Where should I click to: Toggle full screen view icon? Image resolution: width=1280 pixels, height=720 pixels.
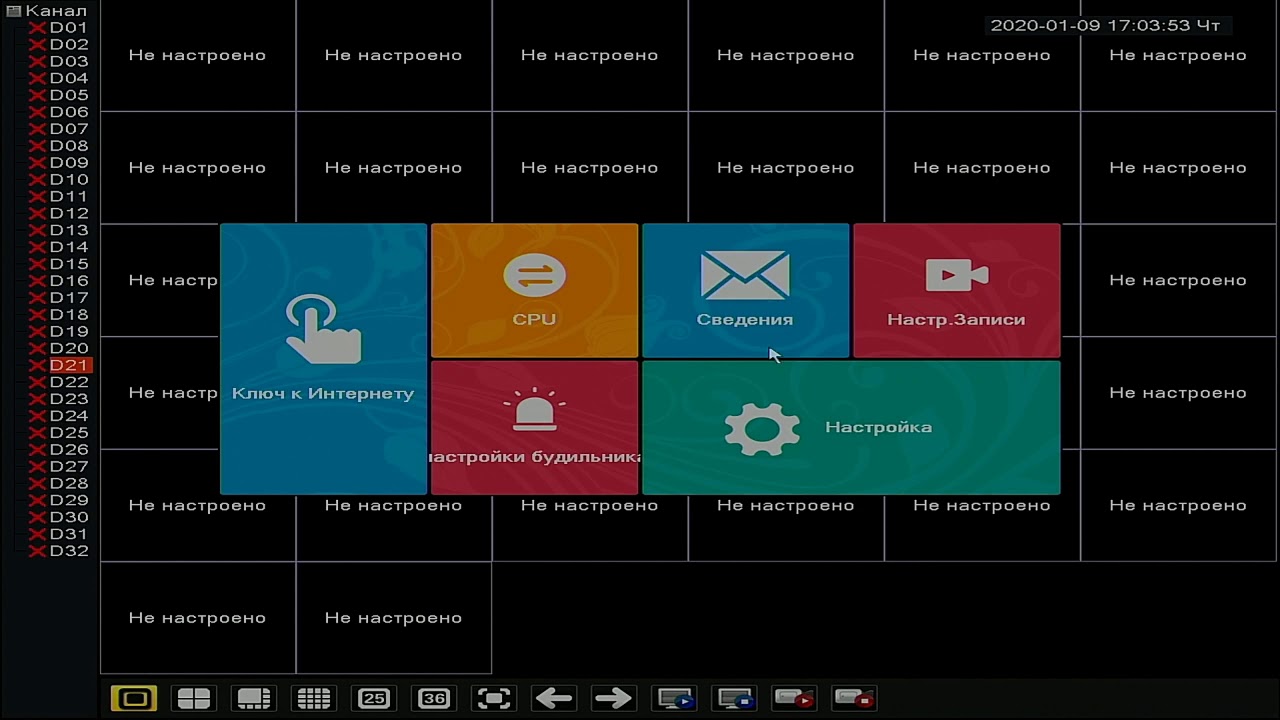tap(494, 698)
